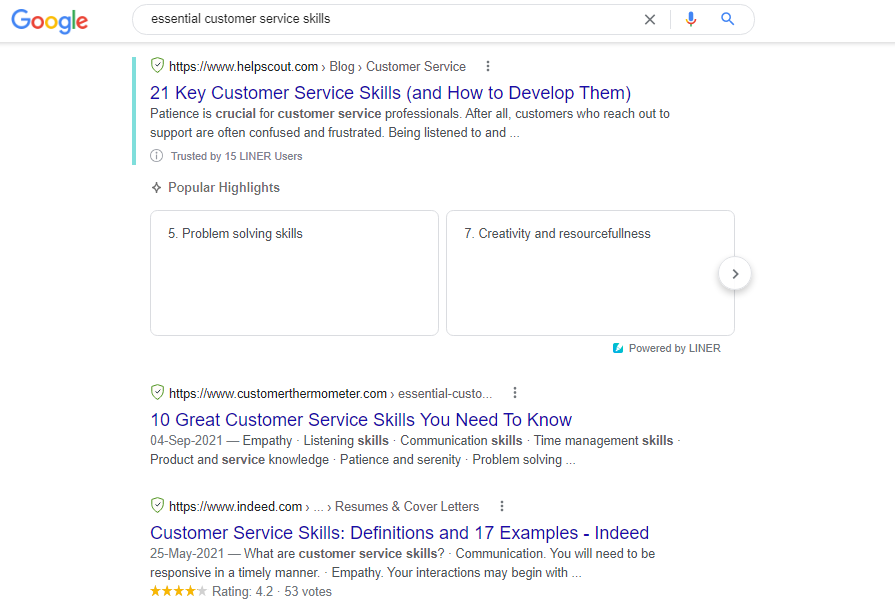This screenshot has width=895, height=604.
Task: Click the Google logo
Action: (x=50, y=21)
